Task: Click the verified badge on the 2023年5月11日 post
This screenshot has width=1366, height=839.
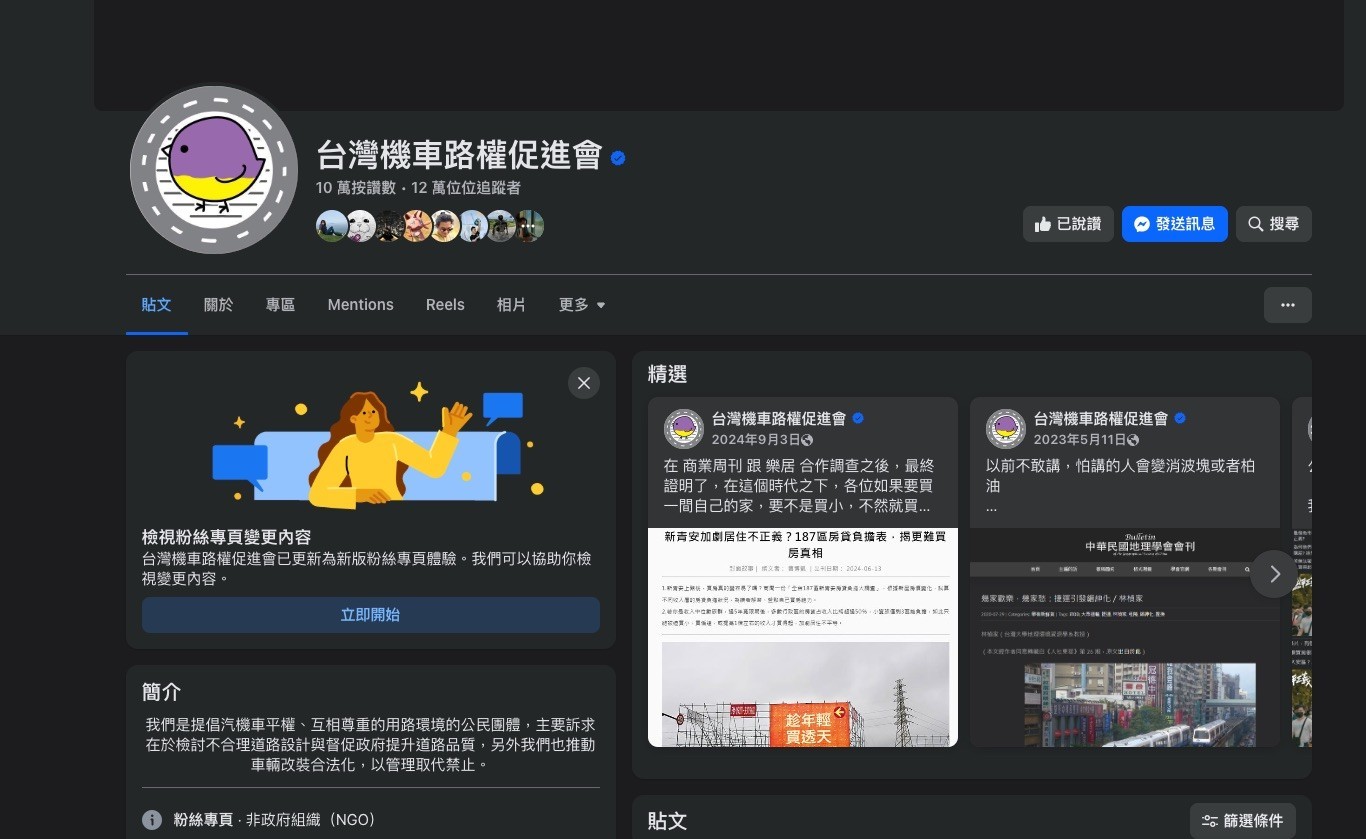Action: [1180, 418]
